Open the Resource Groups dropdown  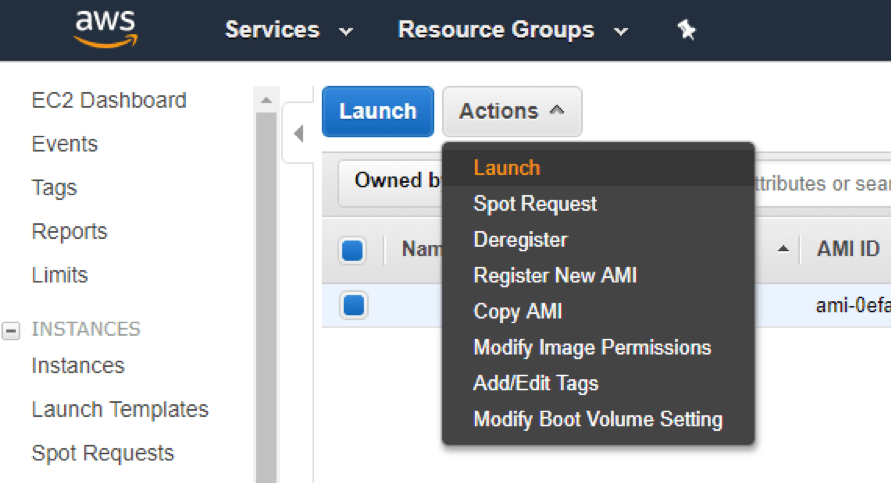(513, 30)
